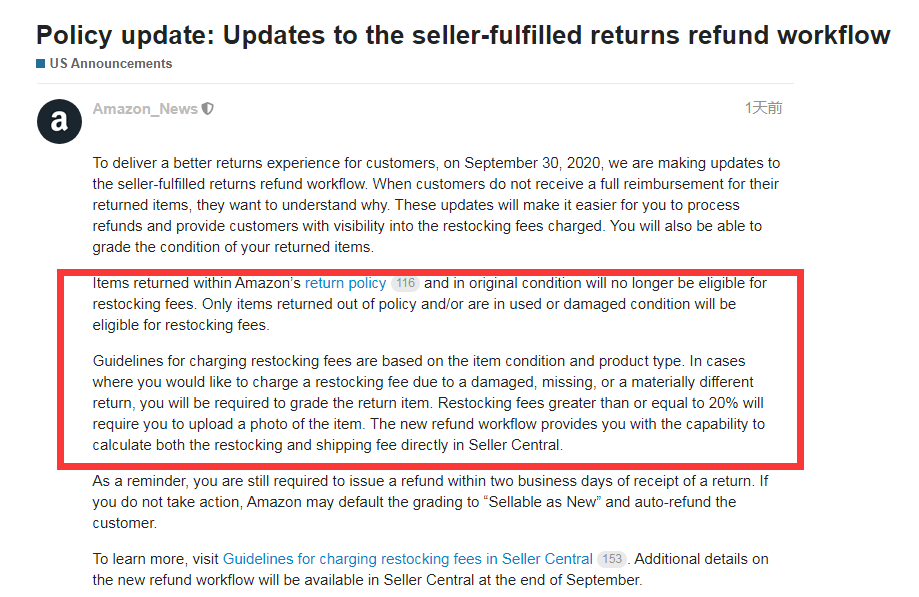The height and width of the screenshot is (597, 919).
Task: Click the paragraph starting "Items returned within"
Action: click(430, 304)
